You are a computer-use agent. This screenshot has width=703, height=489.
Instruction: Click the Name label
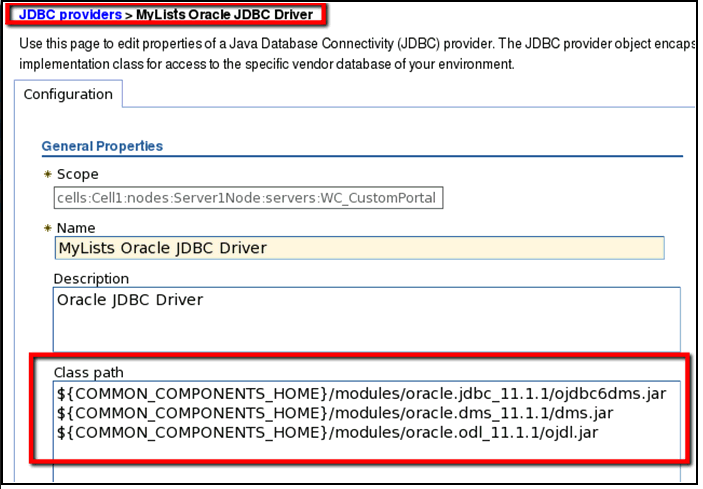click(76, 228)
